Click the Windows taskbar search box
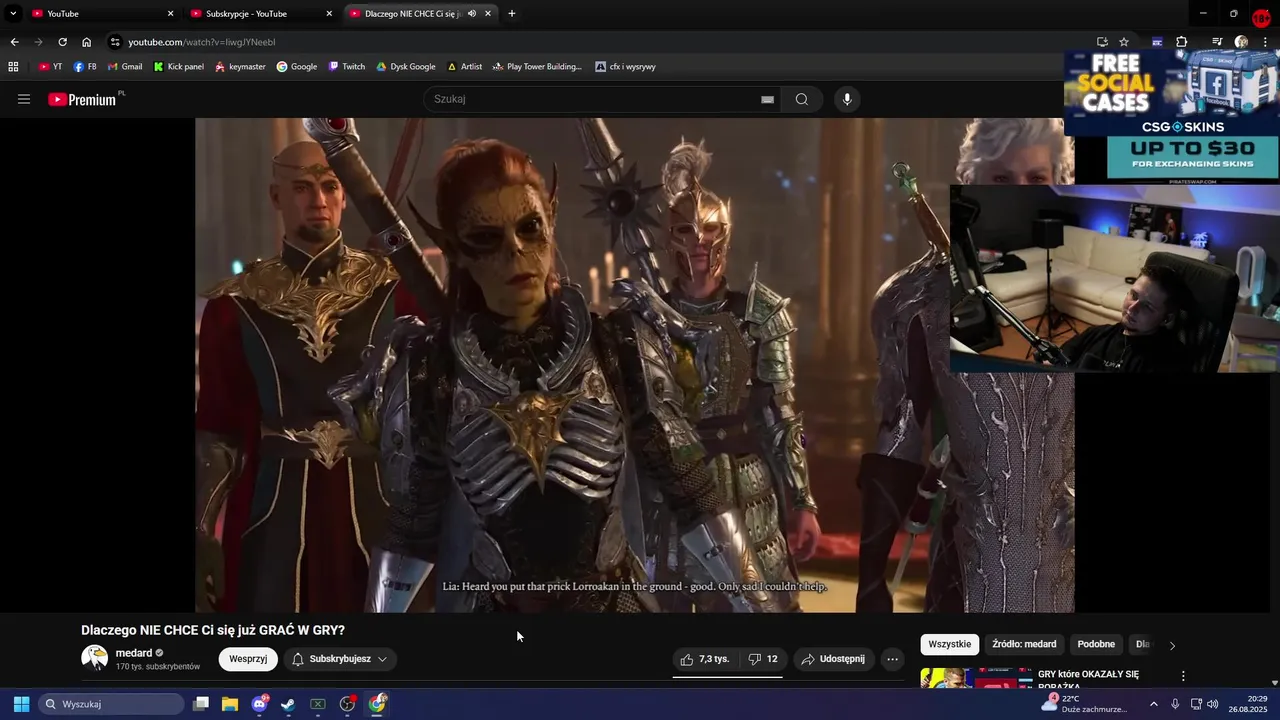The width and height of the screenshot is (1280, 720). tap(112, 704)
